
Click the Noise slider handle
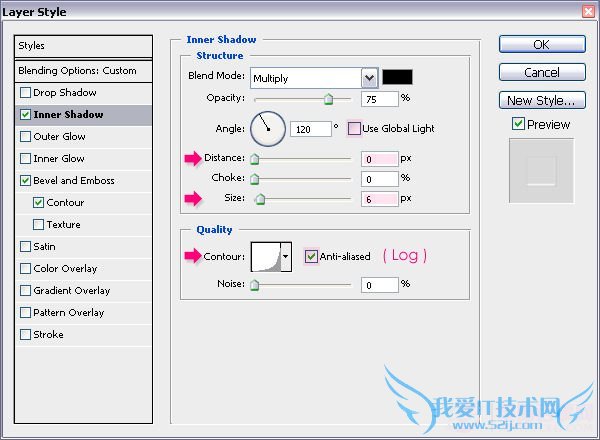(254, 285)
